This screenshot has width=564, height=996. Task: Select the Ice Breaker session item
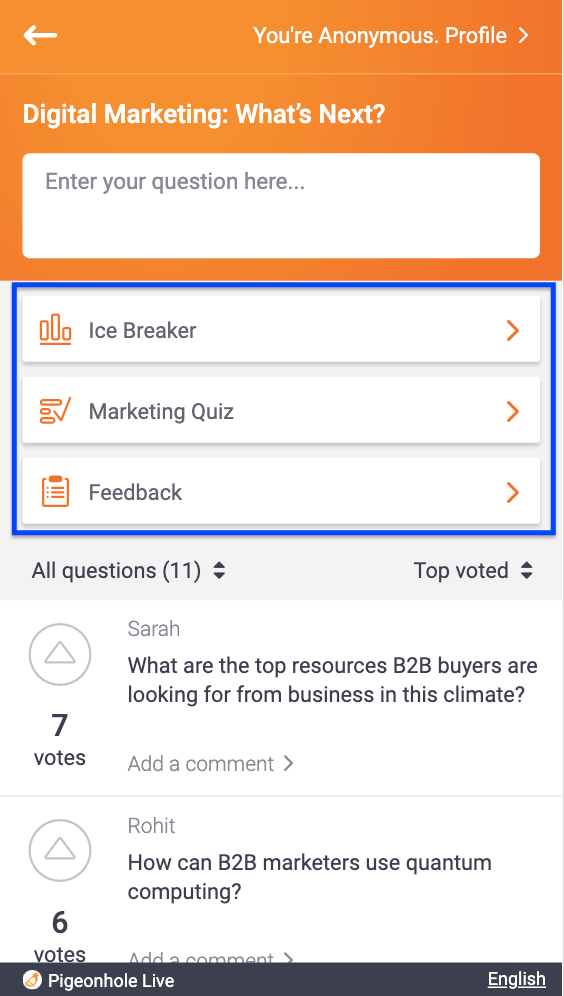coord(281,330)
